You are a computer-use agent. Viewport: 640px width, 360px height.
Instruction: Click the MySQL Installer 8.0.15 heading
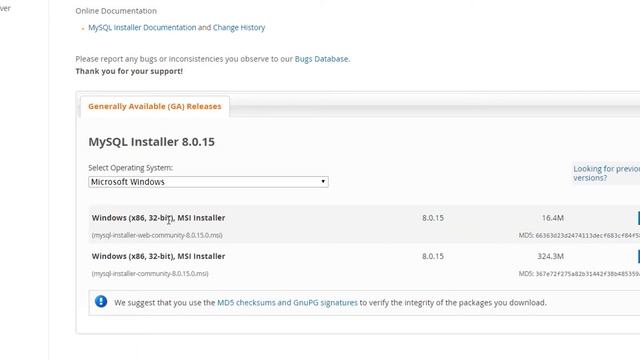pos(151,142)
